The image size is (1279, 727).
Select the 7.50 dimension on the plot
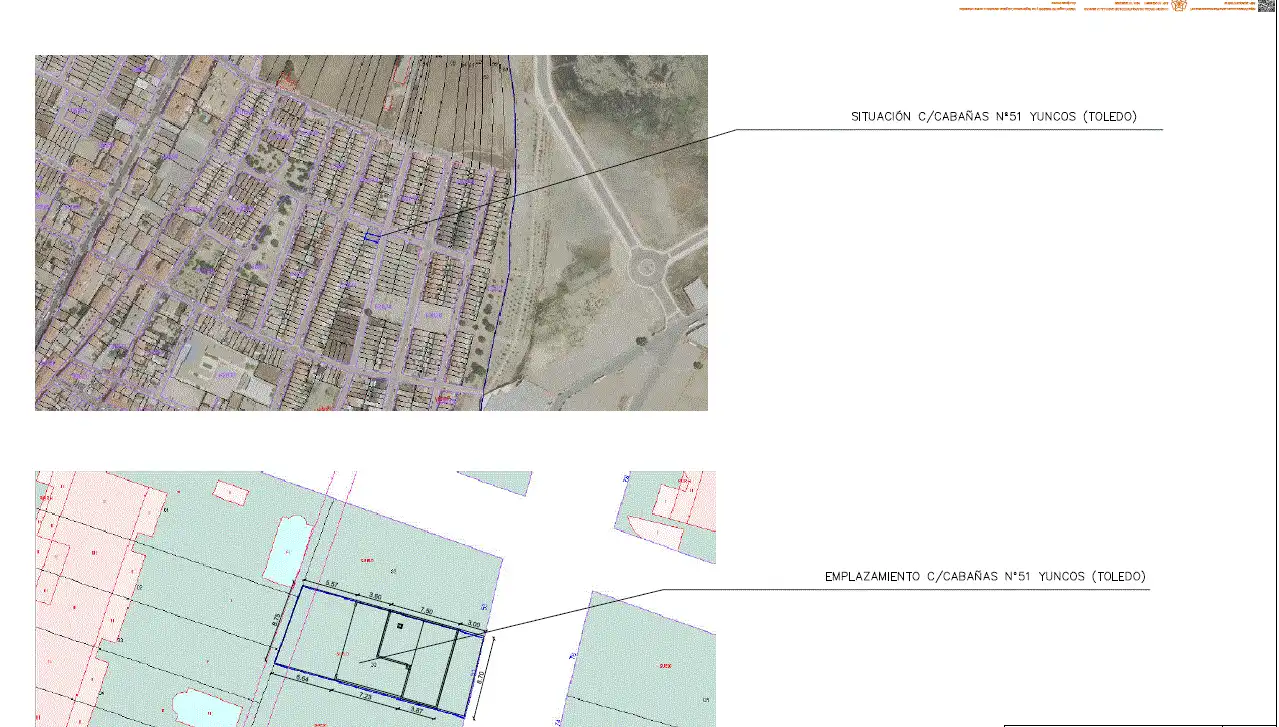tap(425, 610)
